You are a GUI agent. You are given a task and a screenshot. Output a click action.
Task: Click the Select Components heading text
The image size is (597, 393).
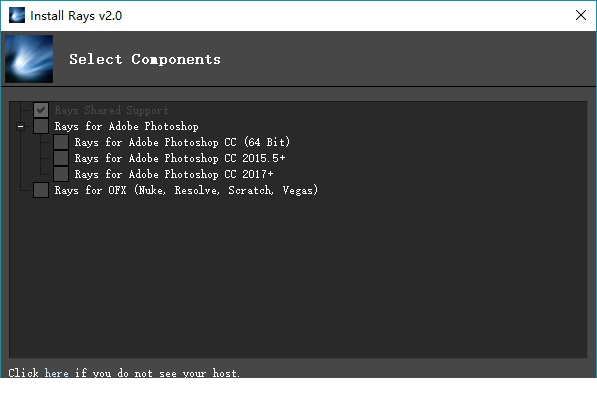[x=145, y=59]
